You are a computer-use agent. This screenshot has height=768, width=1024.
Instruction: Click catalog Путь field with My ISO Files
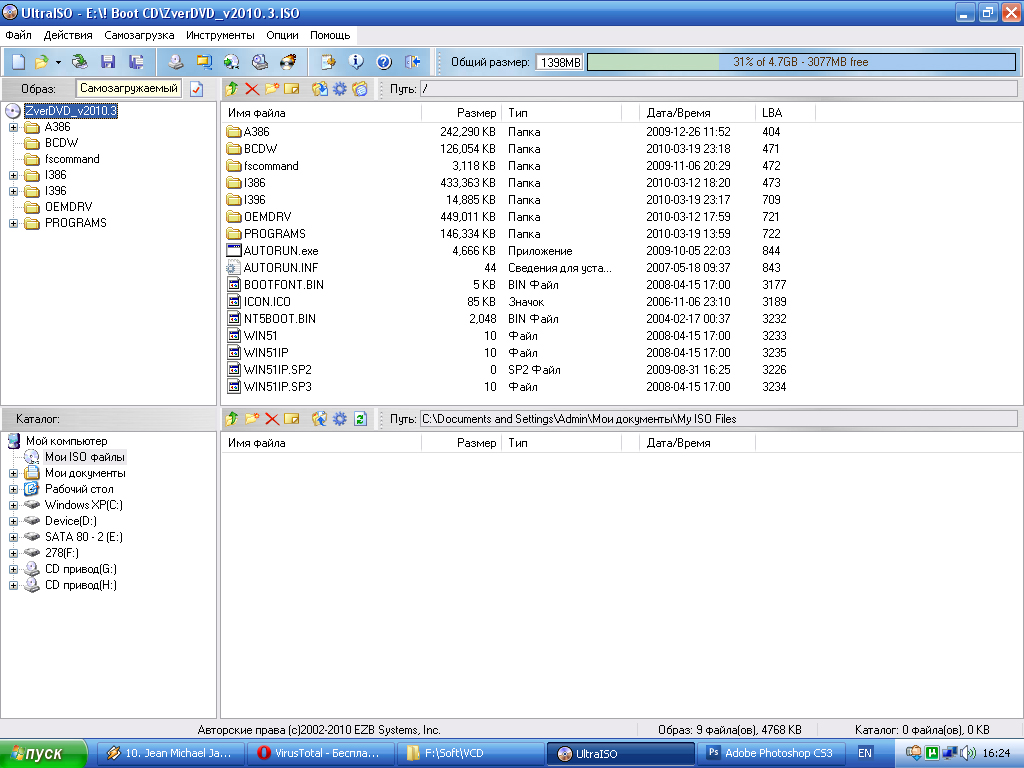(x=718, y=419)
